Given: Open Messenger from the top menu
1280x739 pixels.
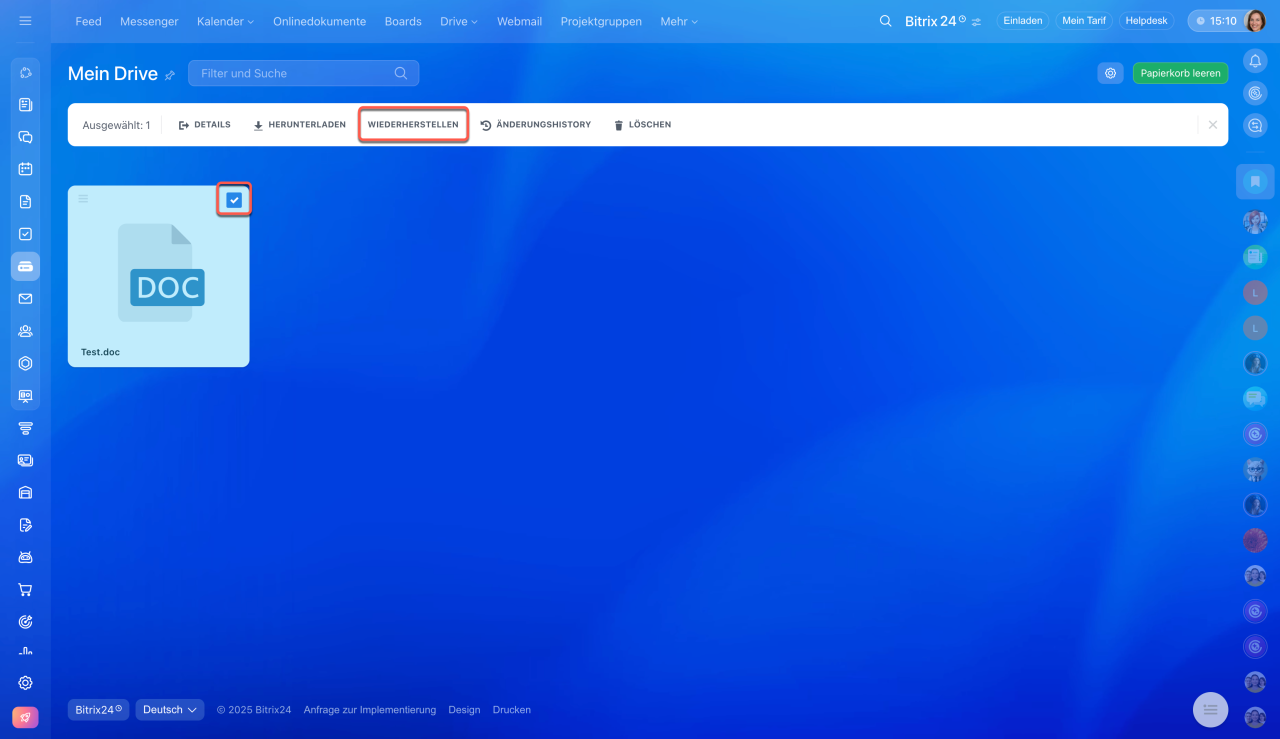Looking at the screenshot, I should coord(149,21).
